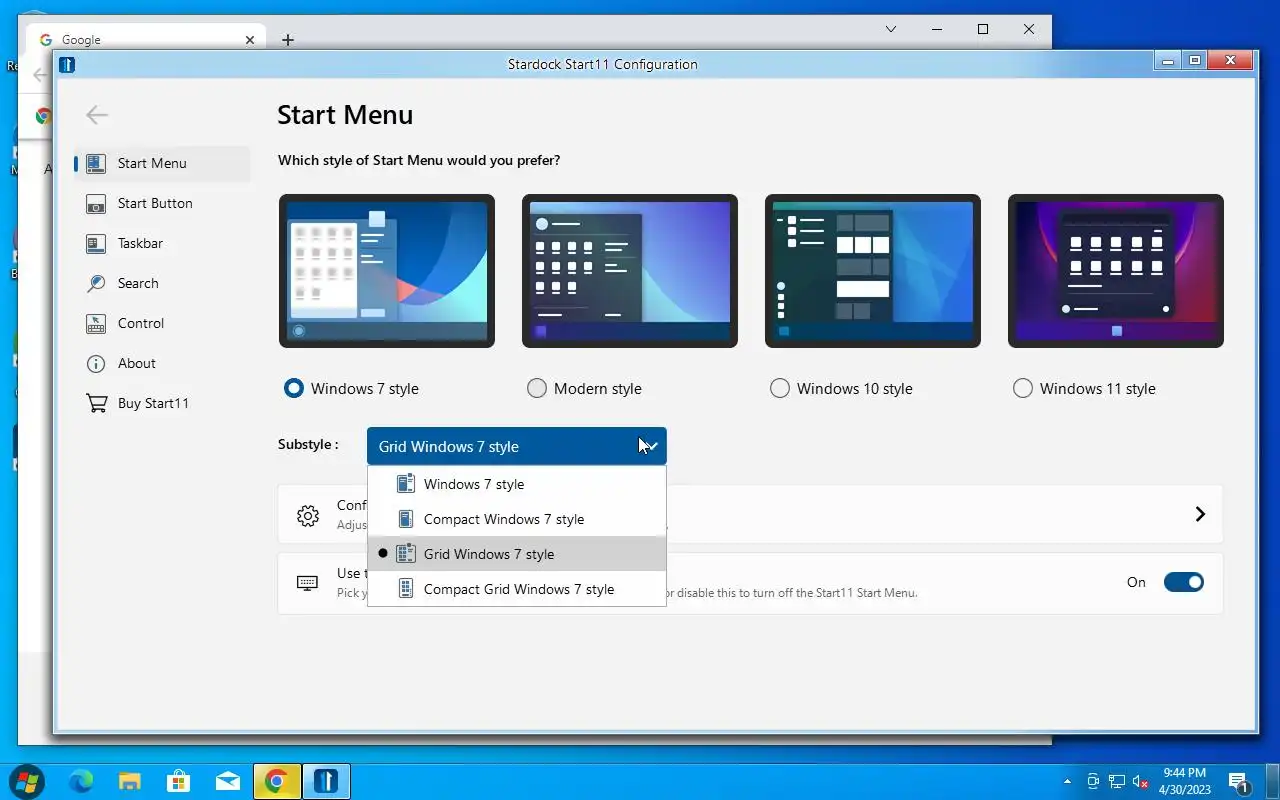The width and height of the screenshot is (1280, 800).
Task: Expand configure menu with right chevron
Action: [1200, 514]
